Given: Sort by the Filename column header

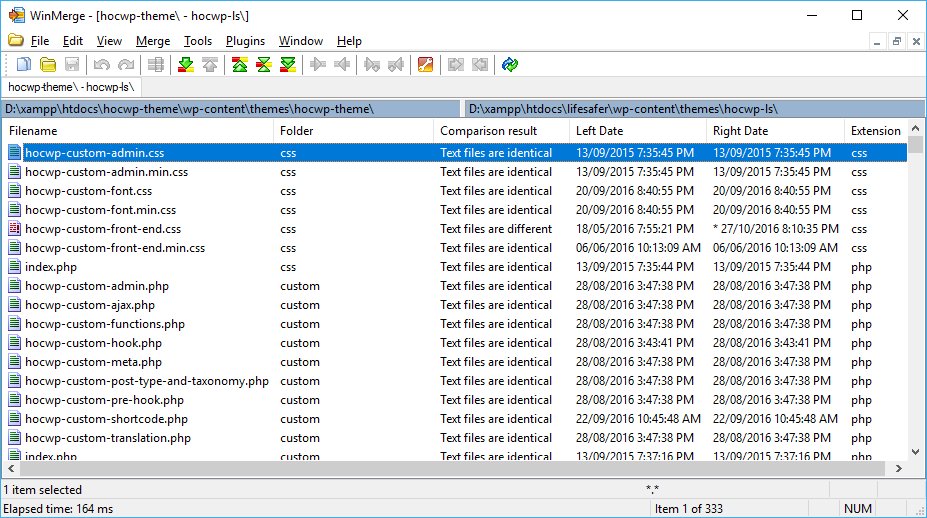Looking at the screenshot, I should [x=138, y=131].
